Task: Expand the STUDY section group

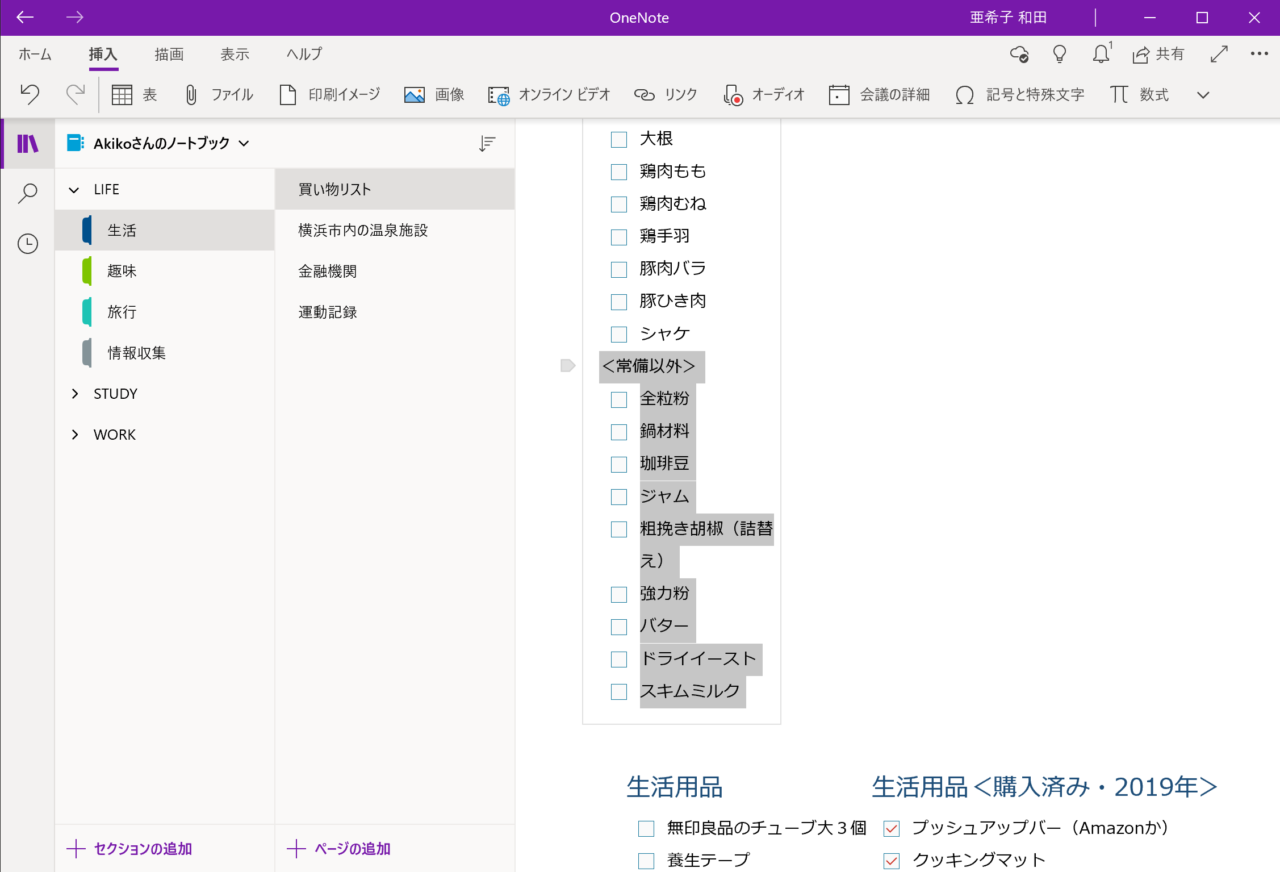Action: point(75,394)
